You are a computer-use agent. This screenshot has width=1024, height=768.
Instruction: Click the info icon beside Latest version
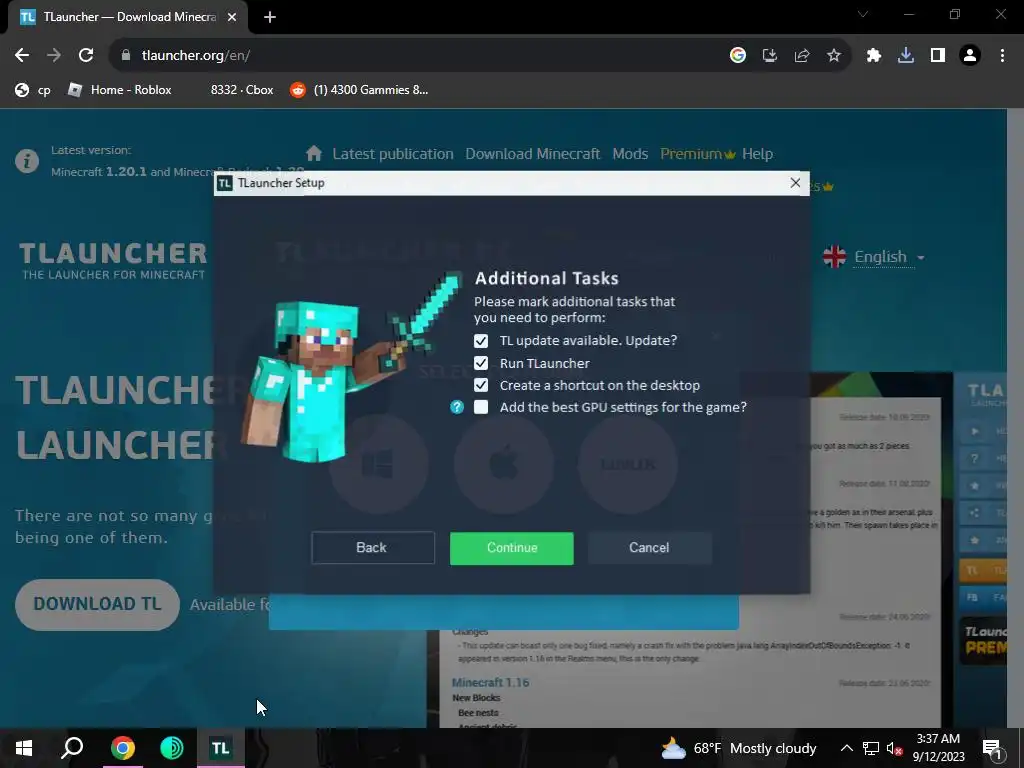[x=27, y=161]
